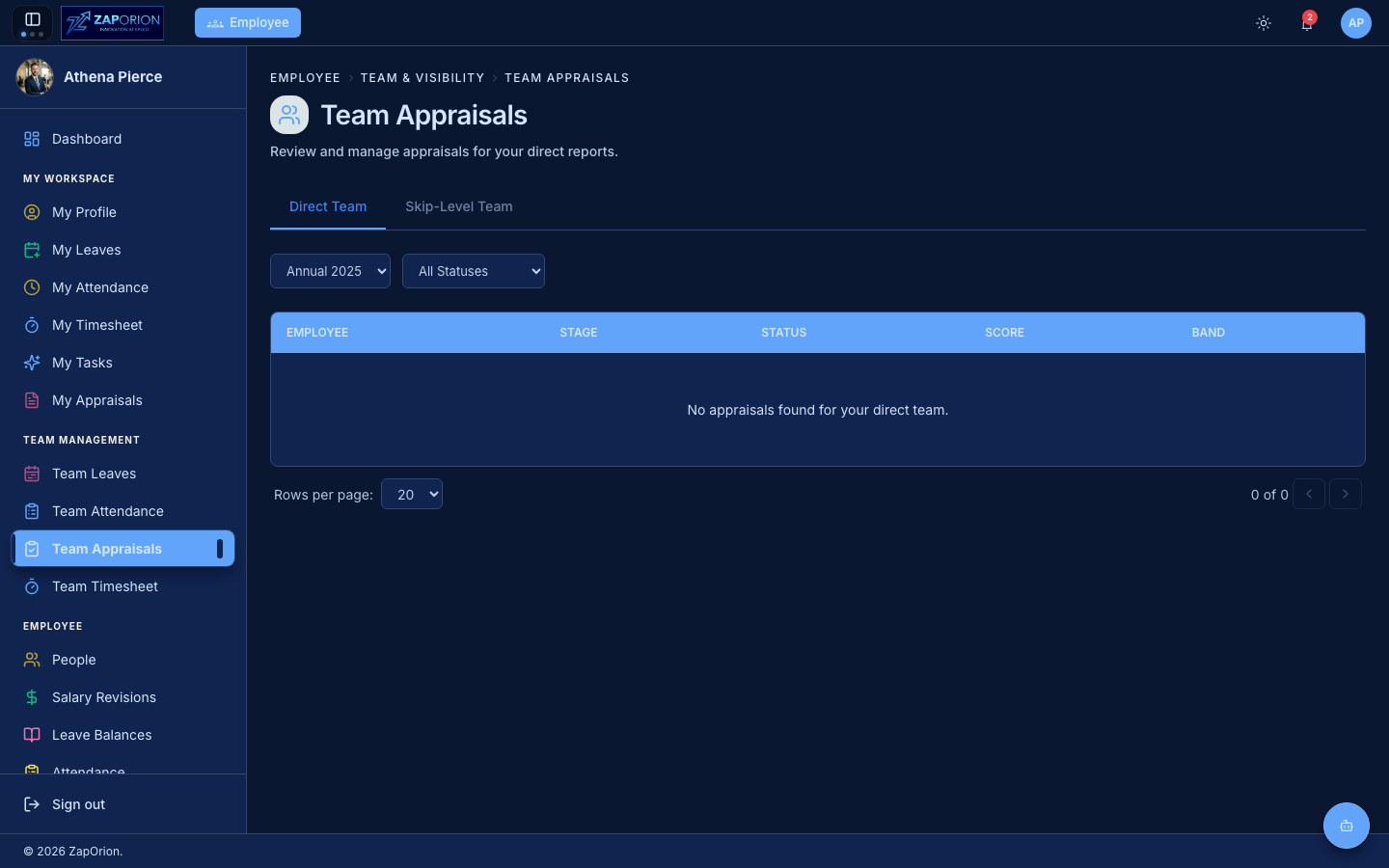The width and height of the screenshot is (1389, 868).
Task: Open My Attendance page
Action: coord(123,287)
